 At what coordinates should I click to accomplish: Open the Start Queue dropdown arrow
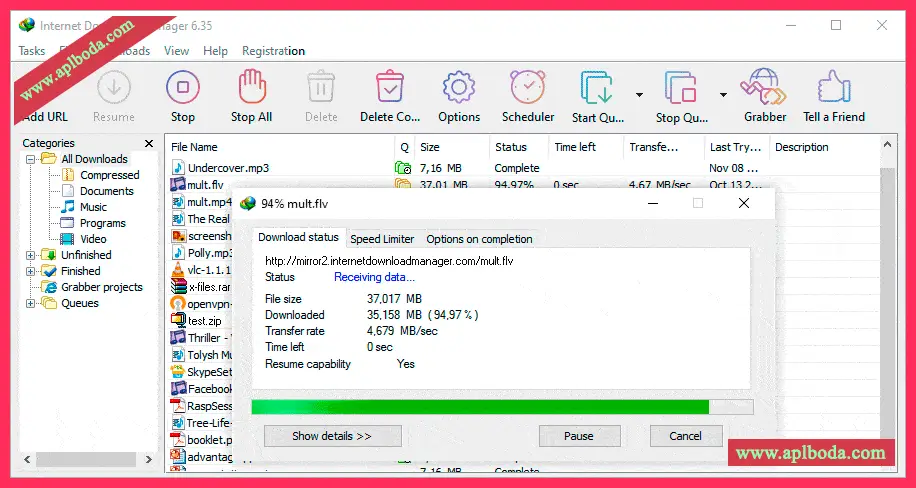(x=639, y=96)
